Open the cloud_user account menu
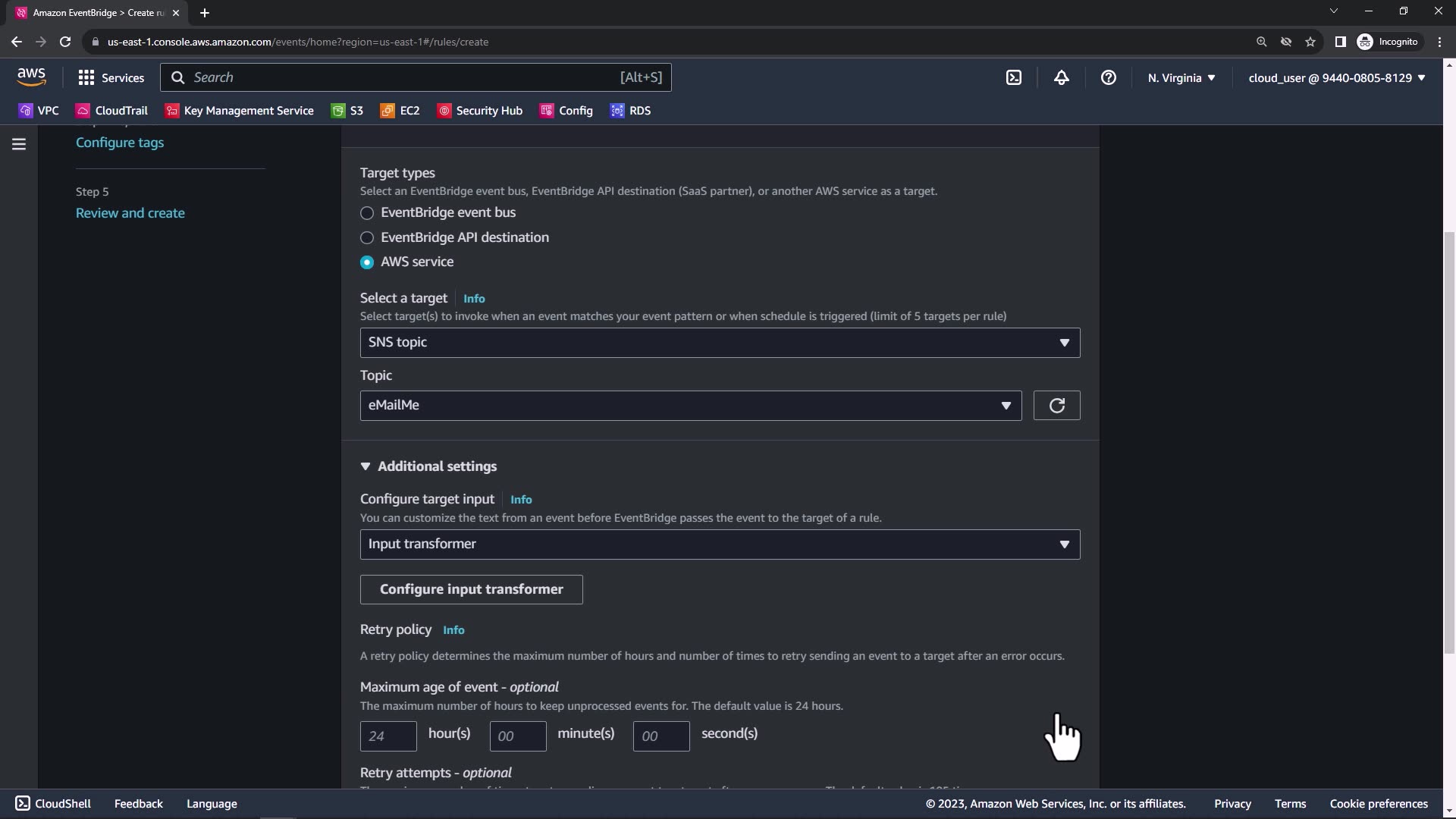Viewport: 1456px width, 819px height. pos(1336,77)
